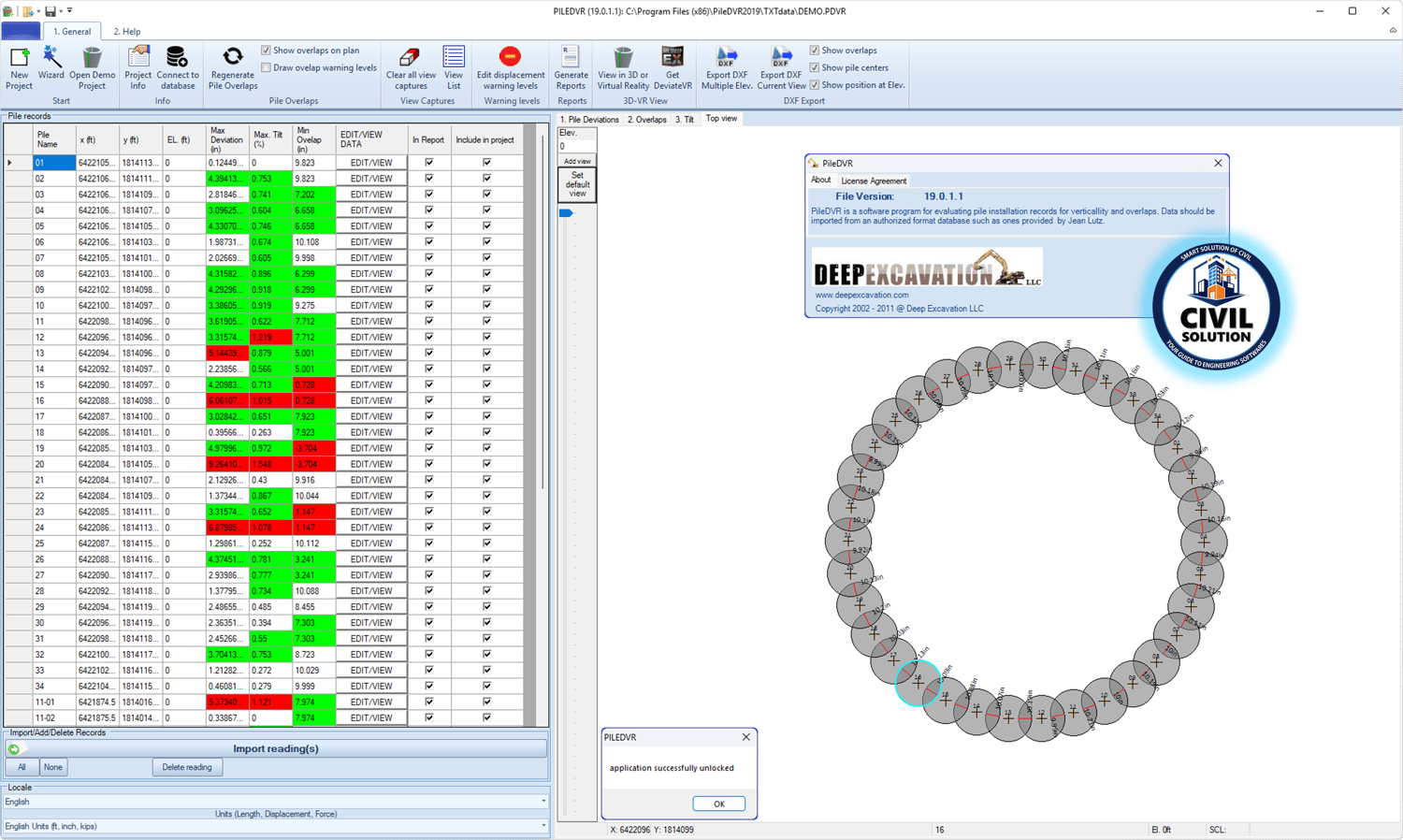Toggle Show pile centers checkbox
The width and height of the screenshot is (1403, 840).
(x=815, y=67)
